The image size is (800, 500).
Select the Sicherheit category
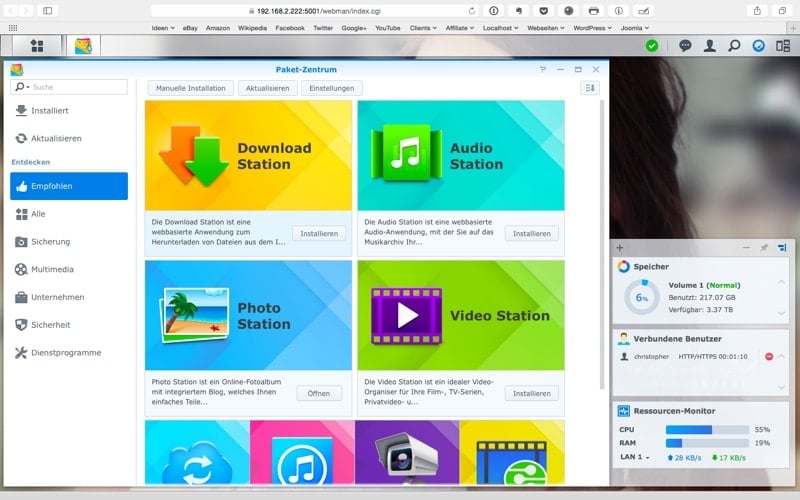[x=69, y=325]
